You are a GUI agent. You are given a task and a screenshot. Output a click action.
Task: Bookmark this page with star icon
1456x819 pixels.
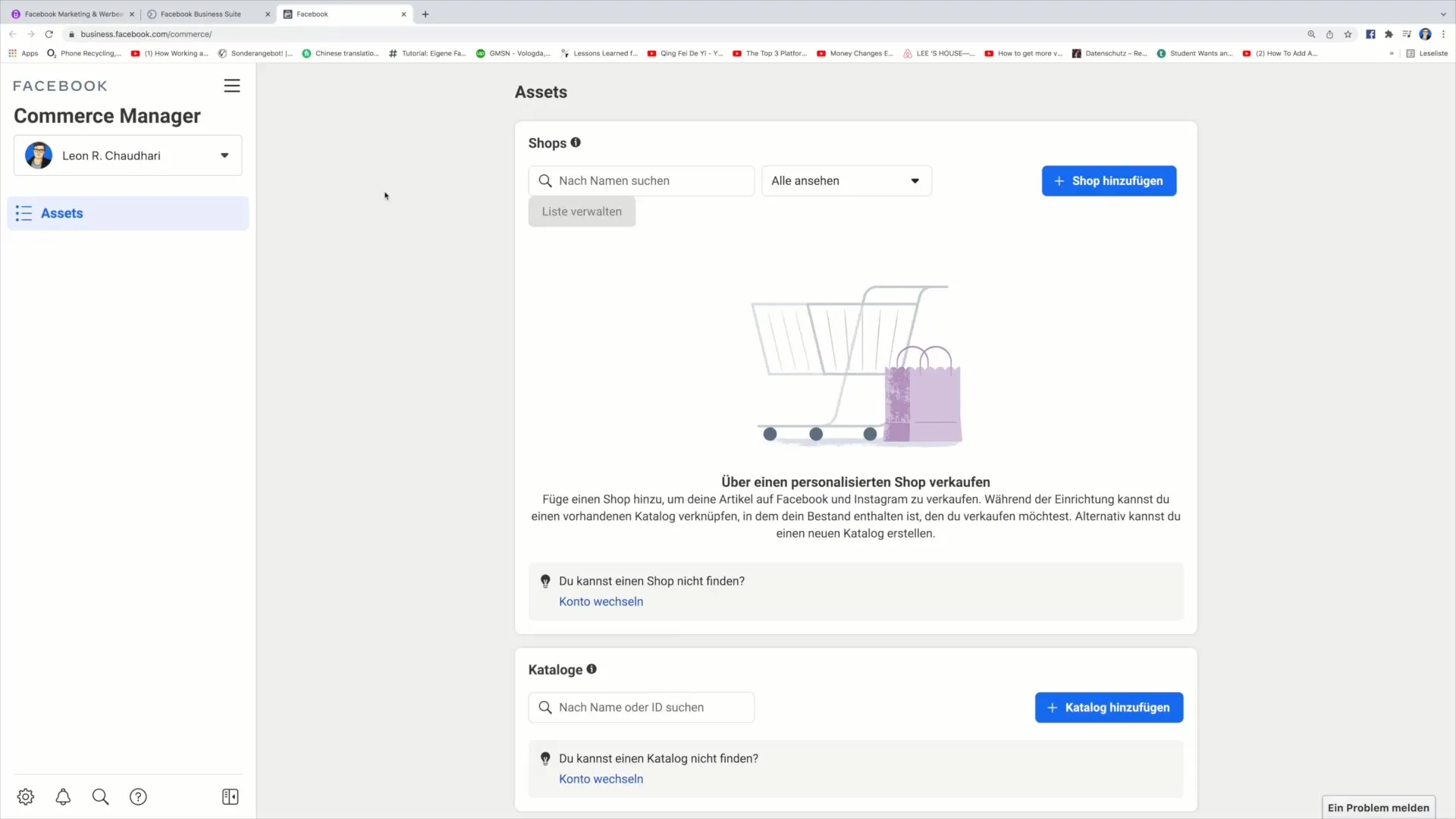tap(1348, 34)
